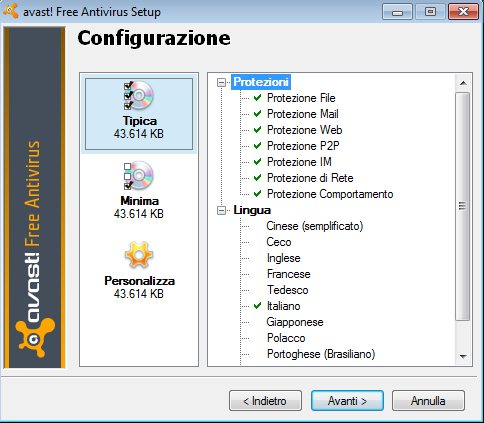Click the scrollbar down arrow
The image size is (484, 423).
tap(463, 357)
